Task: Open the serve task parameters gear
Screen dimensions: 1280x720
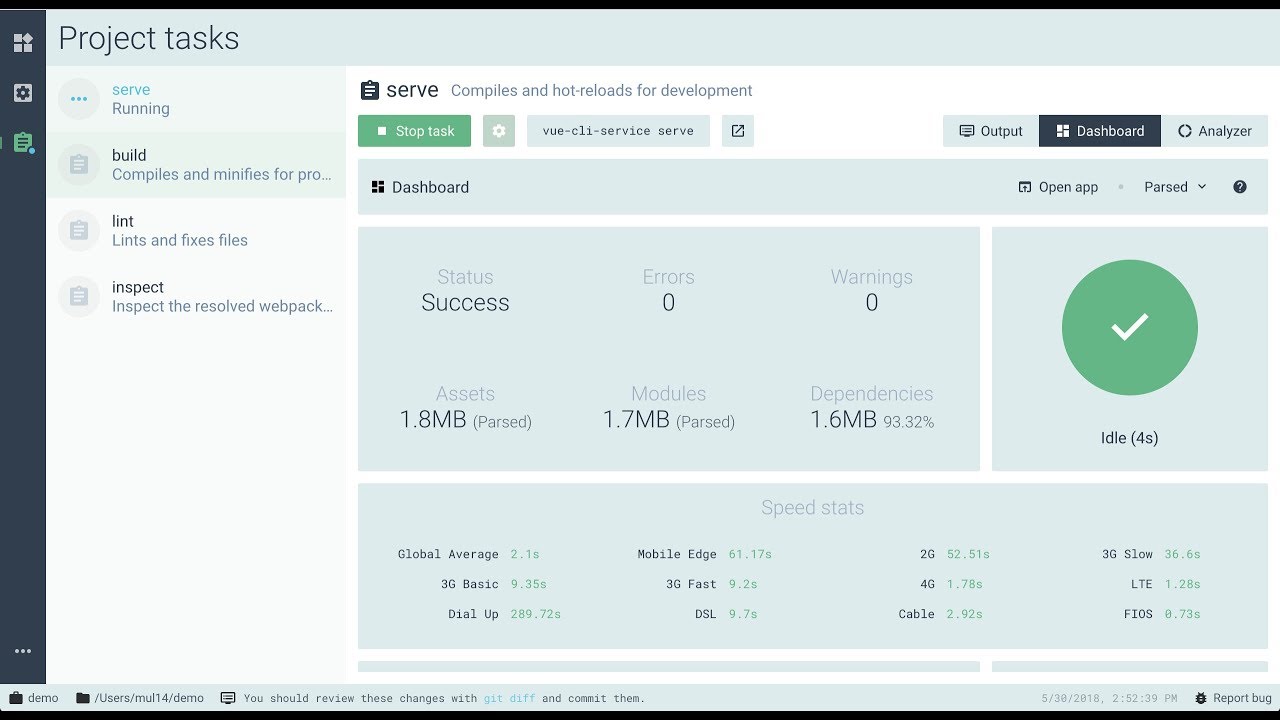Action: click(x=499, y=131)
